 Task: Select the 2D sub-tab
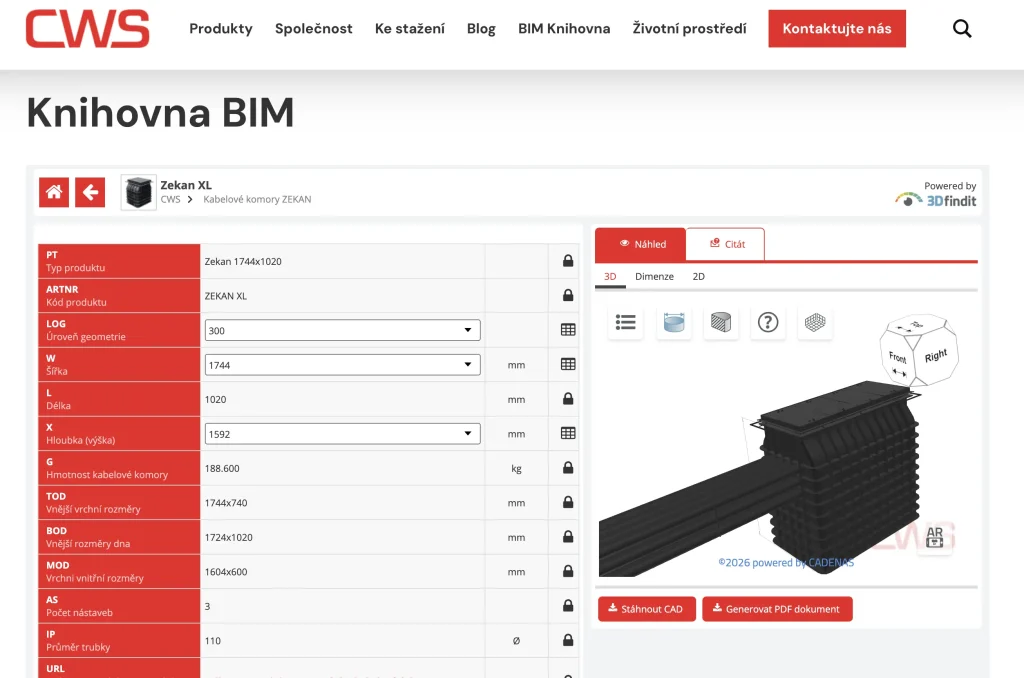[699, 277]
